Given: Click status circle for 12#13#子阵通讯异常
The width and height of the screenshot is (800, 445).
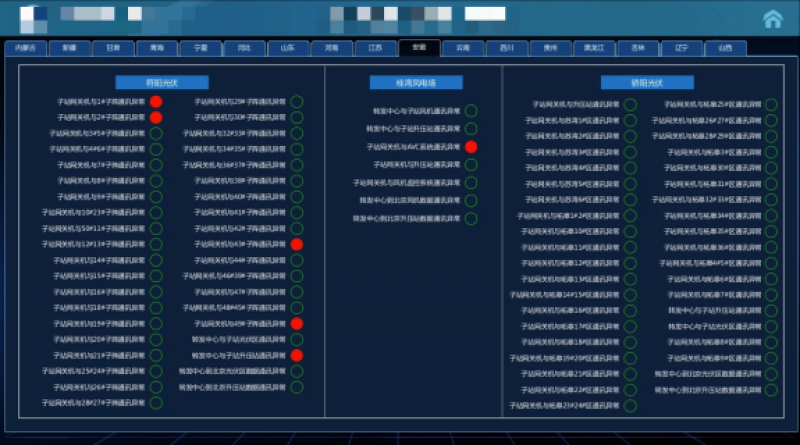Looking at the screenshot, I should 156,244.
